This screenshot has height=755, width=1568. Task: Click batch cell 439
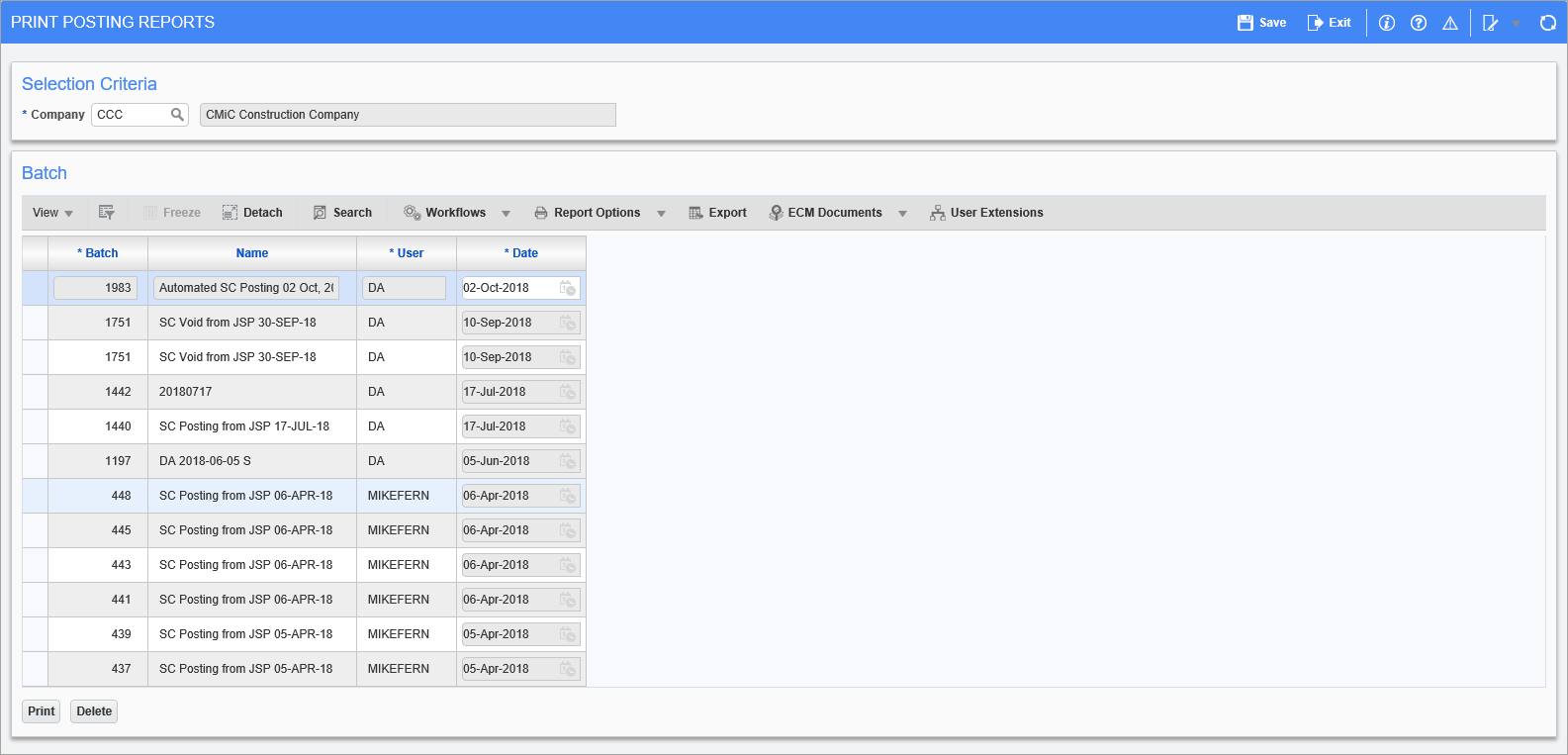coord(98,634)
